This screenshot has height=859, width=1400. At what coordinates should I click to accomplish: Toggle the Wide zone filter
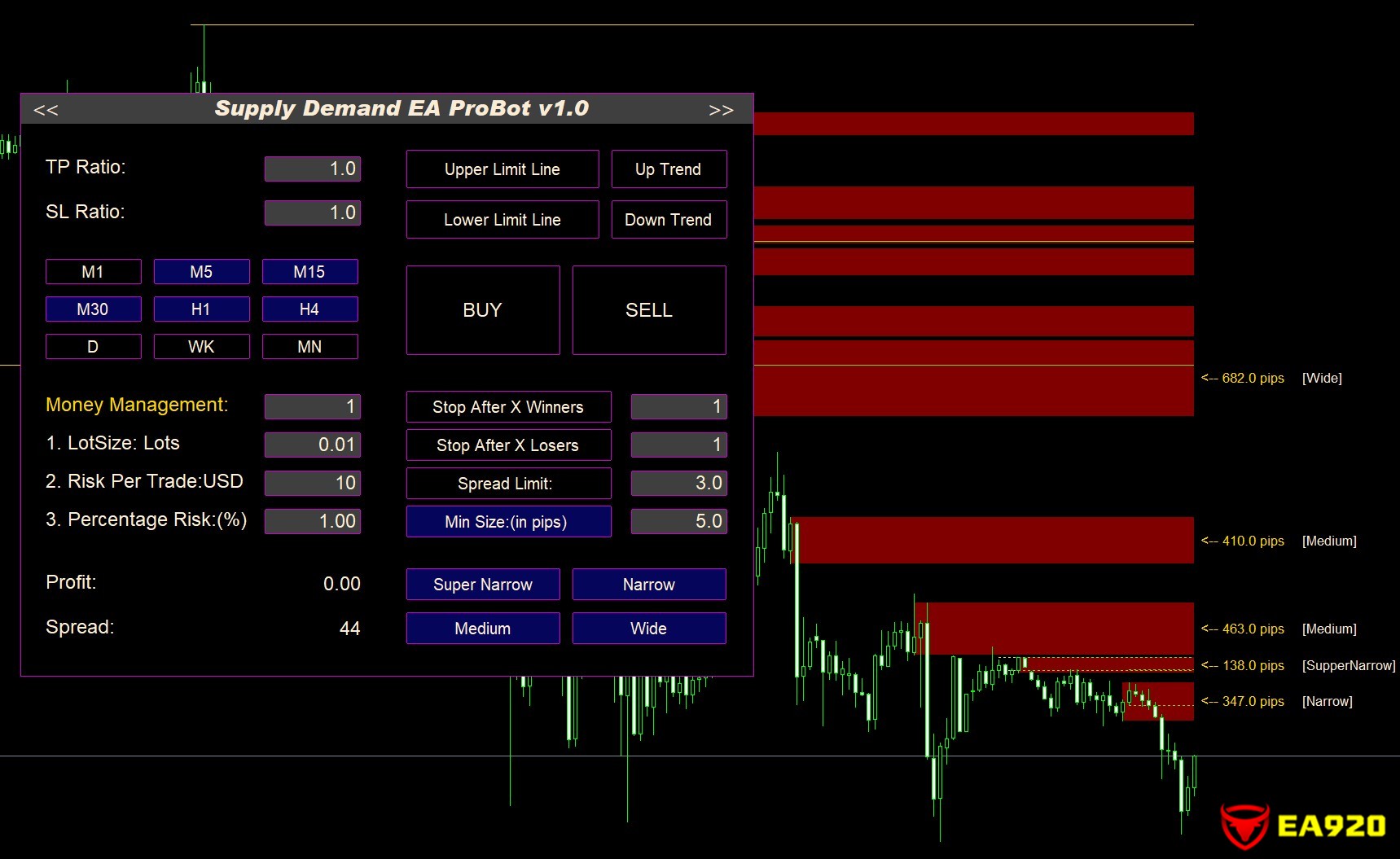tap(649, 629)
